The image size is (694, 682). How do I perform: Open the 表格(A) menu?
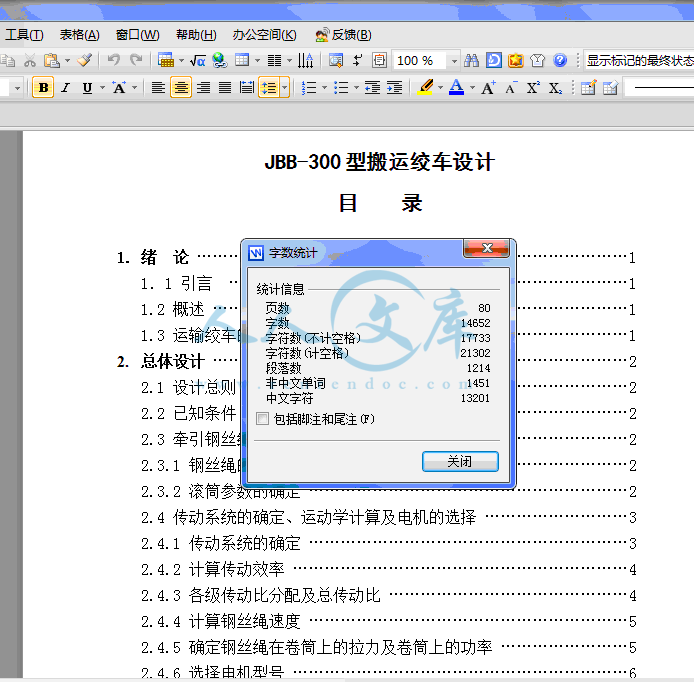coord(80,35)
